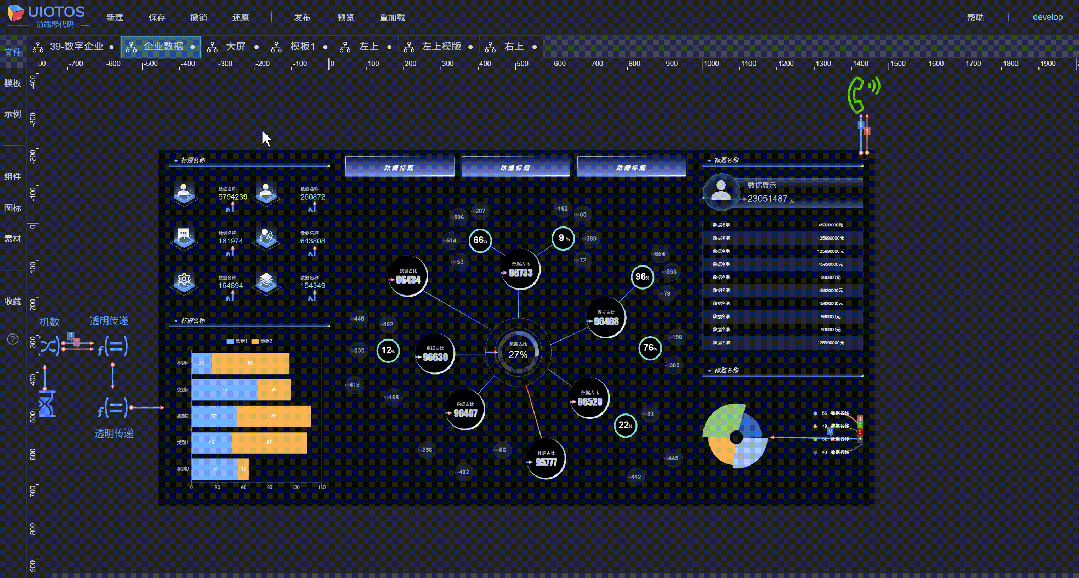Click the stacked layers icon beside 154349
This screenshot has width=1079, height=578.
(x=266, y=281)
